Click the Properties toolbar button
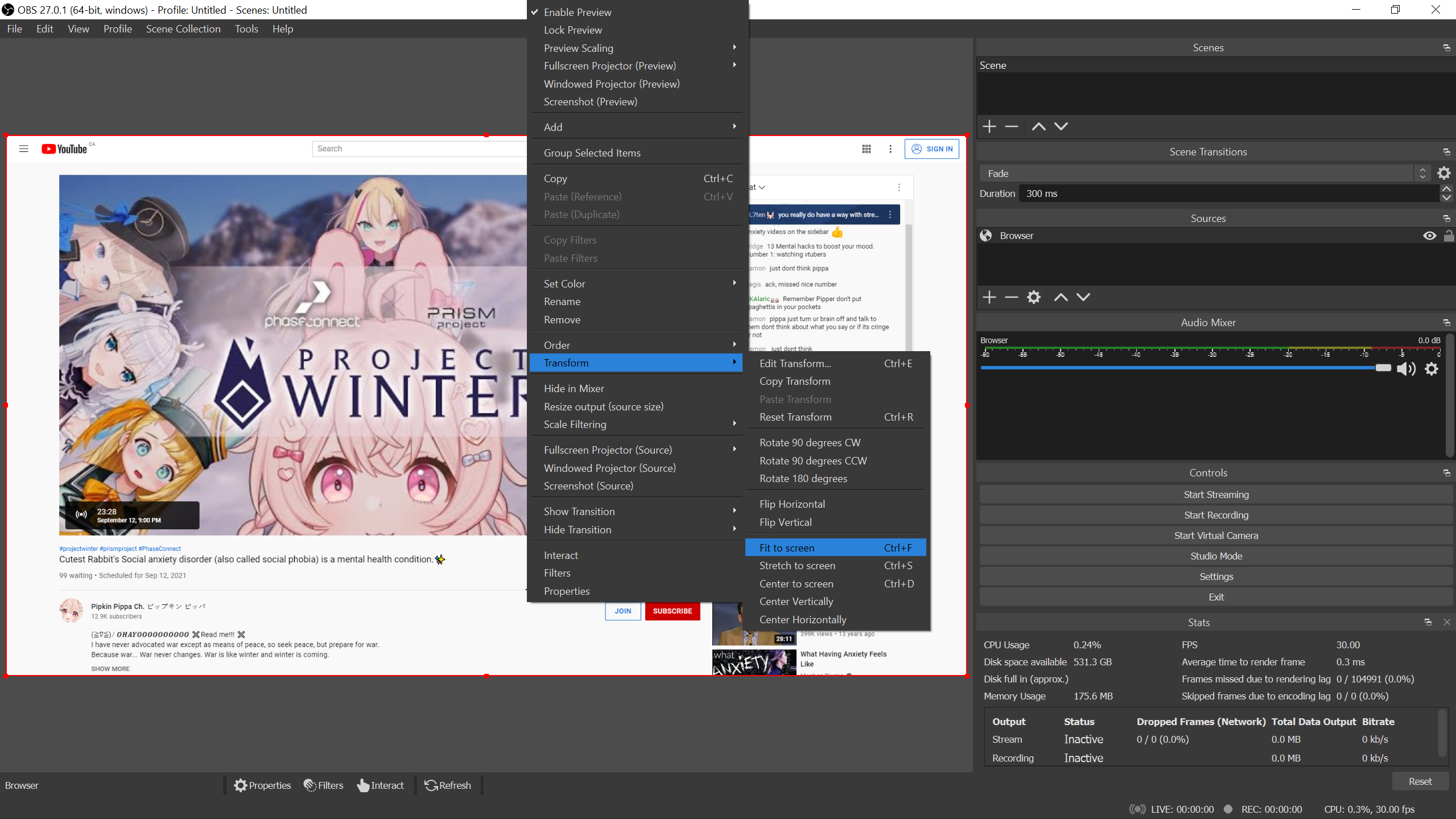The width and height of the screenshot is (1456, 819). 262,785
